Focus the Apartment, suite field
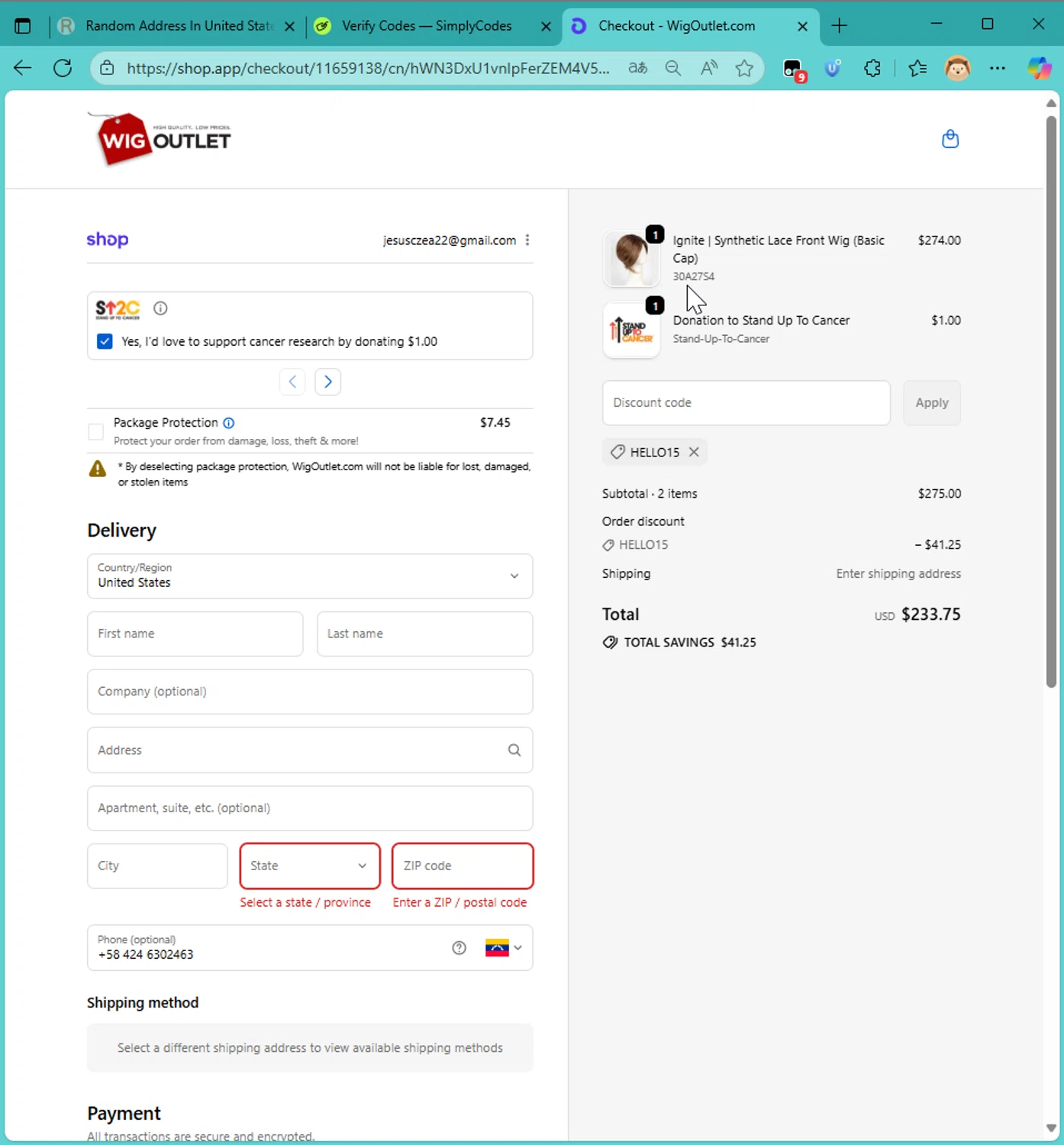This screenshot has height=1145, width=1064. coord(310,808)
